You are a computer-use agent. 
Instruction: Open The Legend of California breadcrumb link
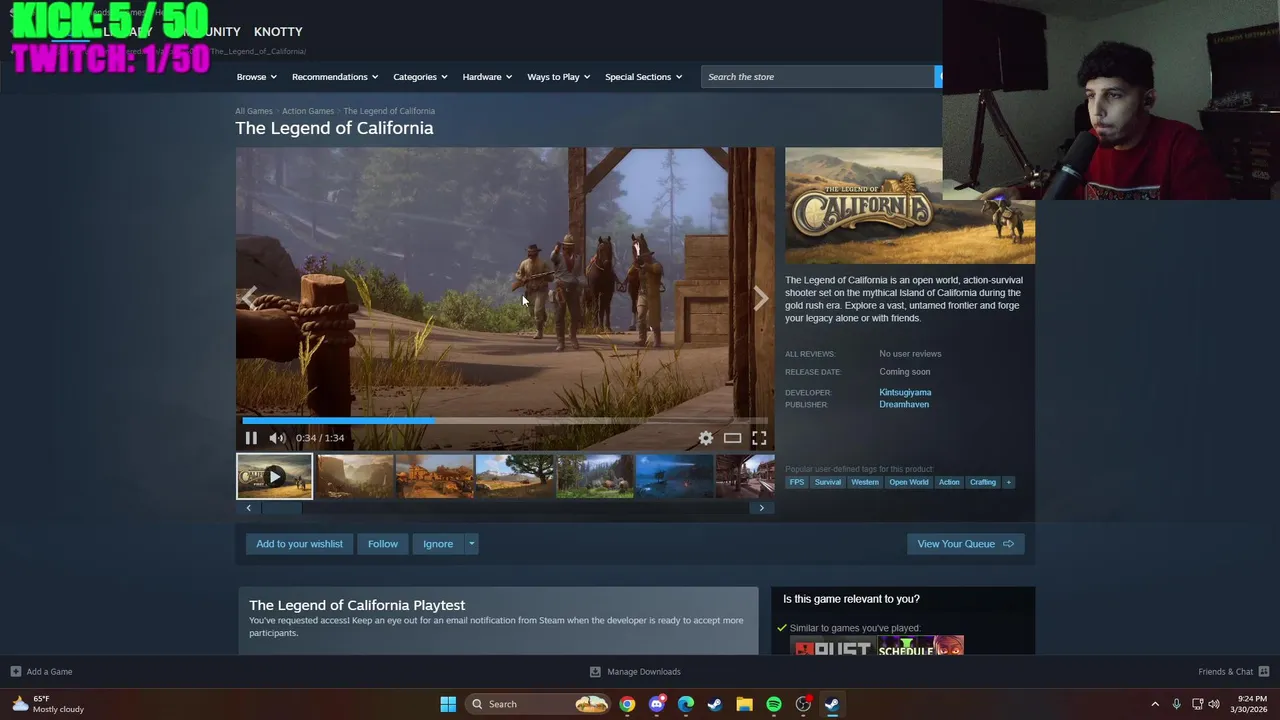[389, 111]
